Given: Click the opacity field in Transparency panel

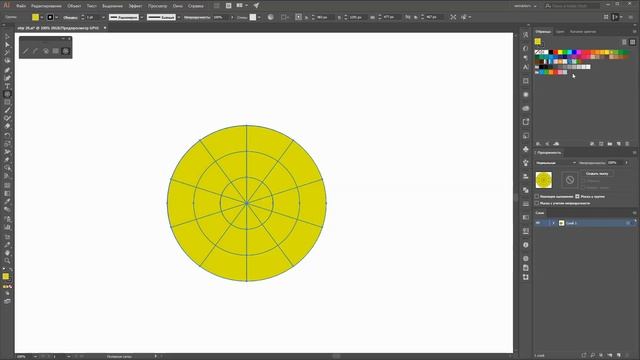Looking at the screenshot, I should coord(615,163).
